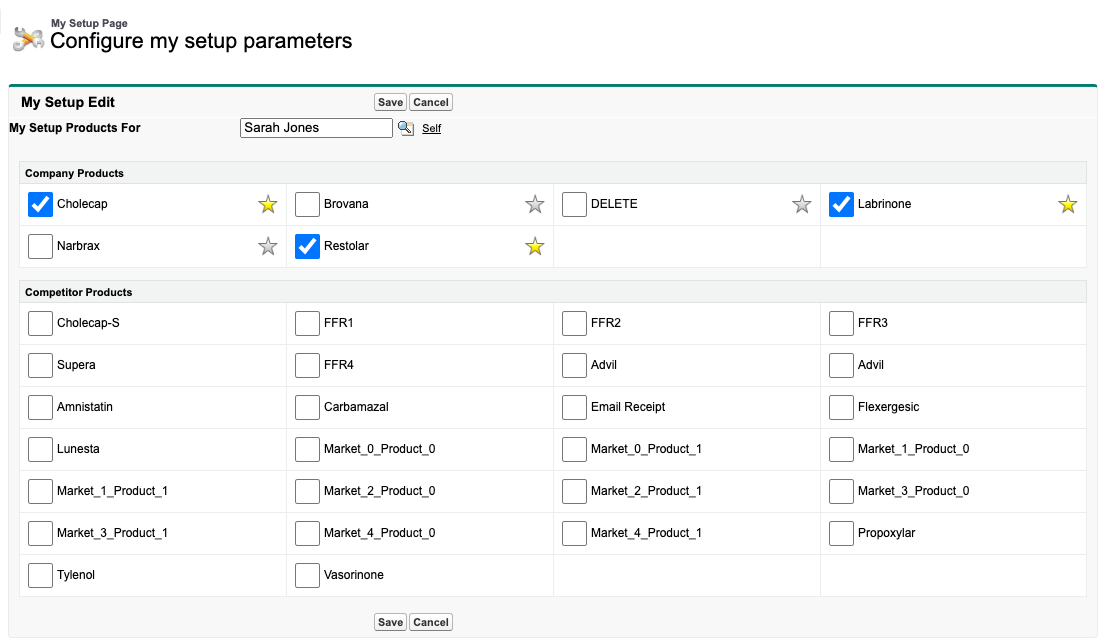This screenshot has width=1101, height=641.
Task: Check the Tylenol competitor product box
Action: coord(40,575)
